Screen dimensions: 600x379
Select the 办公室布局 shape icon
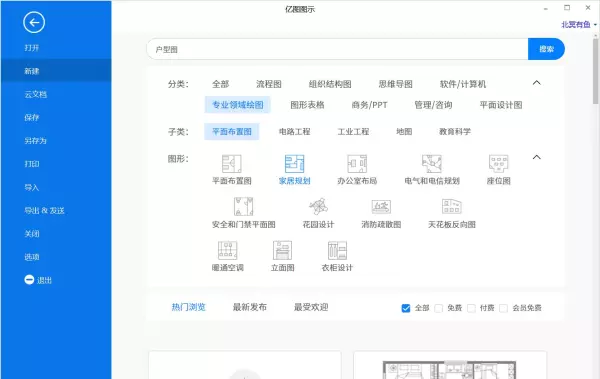(x=357, y=164)
